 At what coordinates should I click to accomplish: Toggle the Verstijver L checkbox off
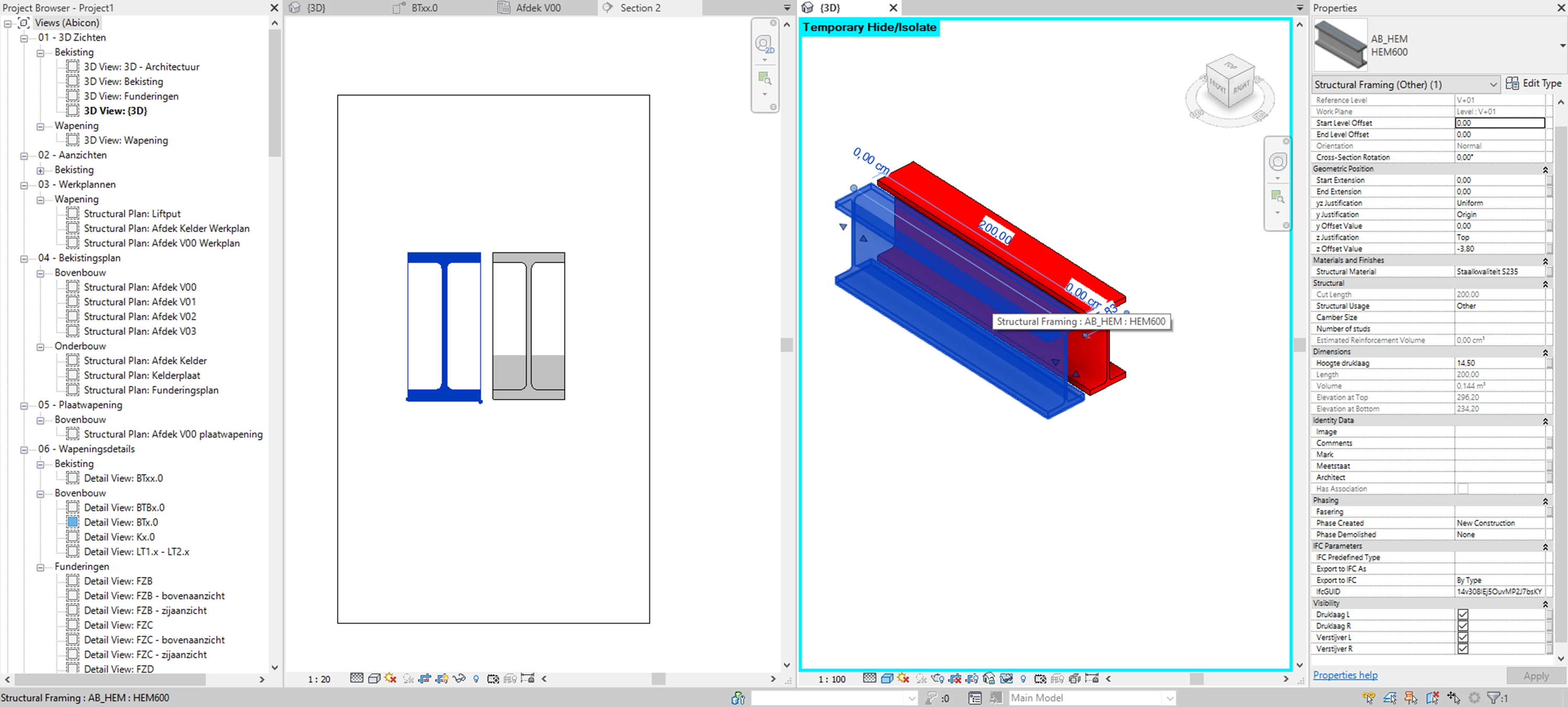click(1463, 637)
